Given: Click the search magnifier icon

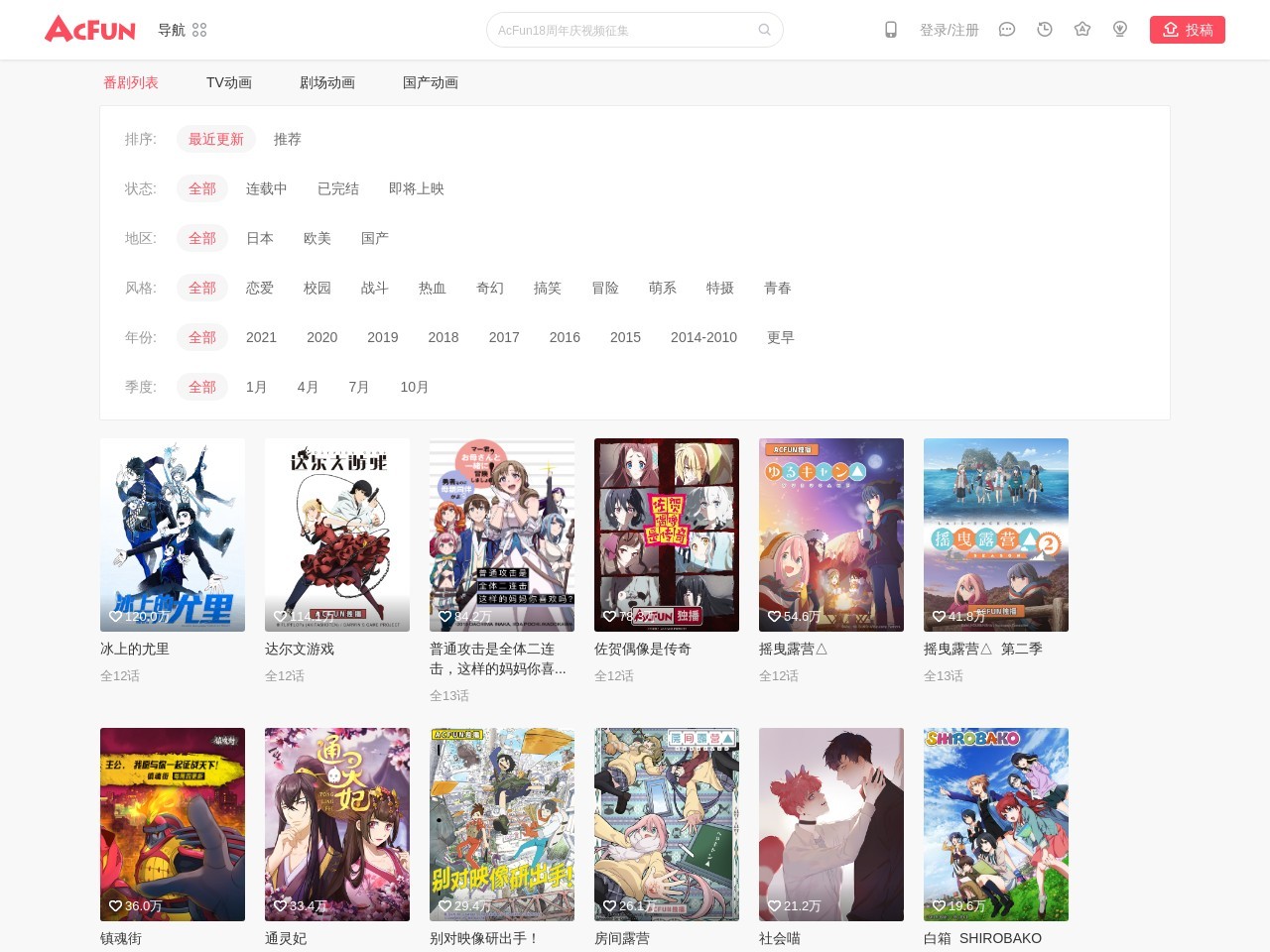Looking at the screenshot, I should tap(764, 30).
